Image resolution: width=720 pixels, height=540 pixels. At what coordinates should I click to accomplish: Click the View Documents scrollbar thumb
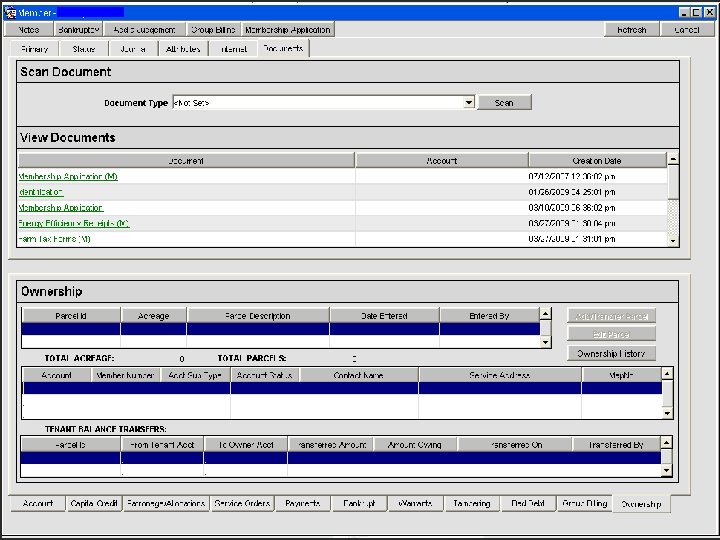pos(673,182)
